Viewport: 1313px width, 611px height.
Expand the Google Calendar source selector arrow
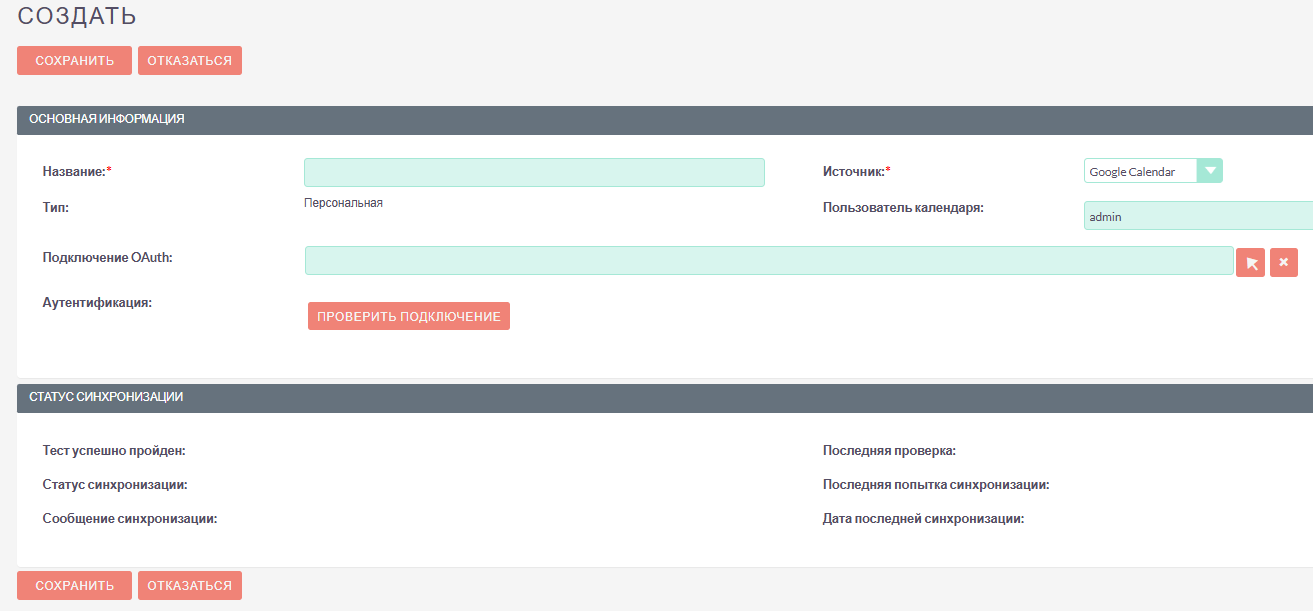[1210, 170]
